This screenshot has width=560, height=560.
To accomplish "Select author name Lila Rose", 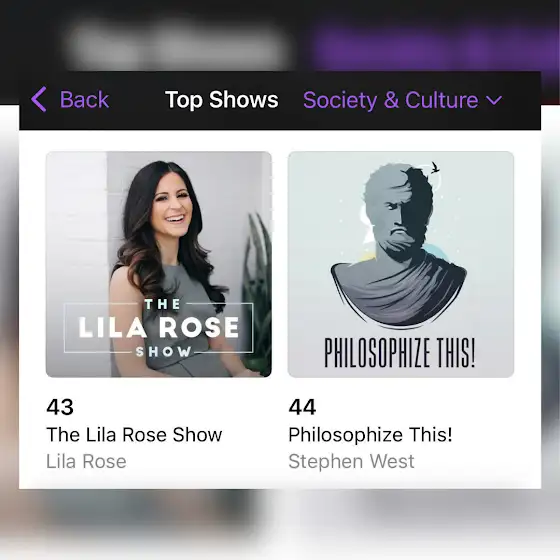I will click(86, 461).
